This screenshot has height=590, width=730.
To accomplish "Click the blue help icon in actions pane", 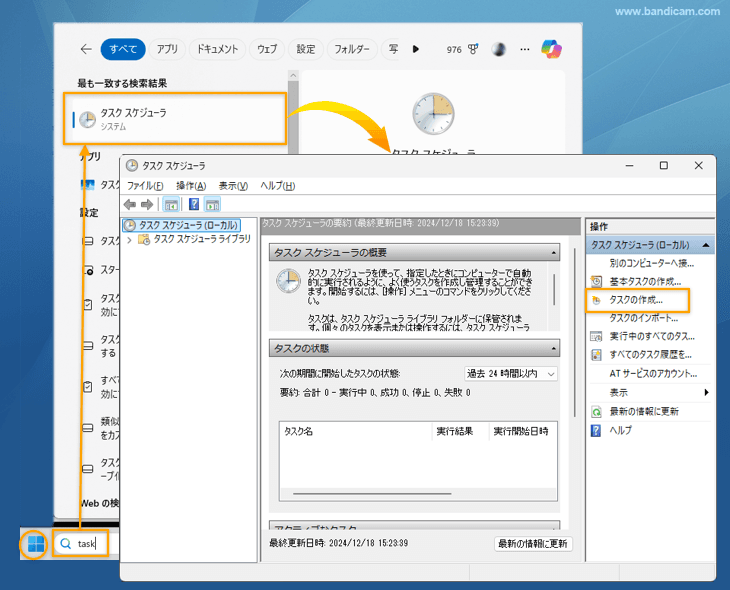I will 596,430.
